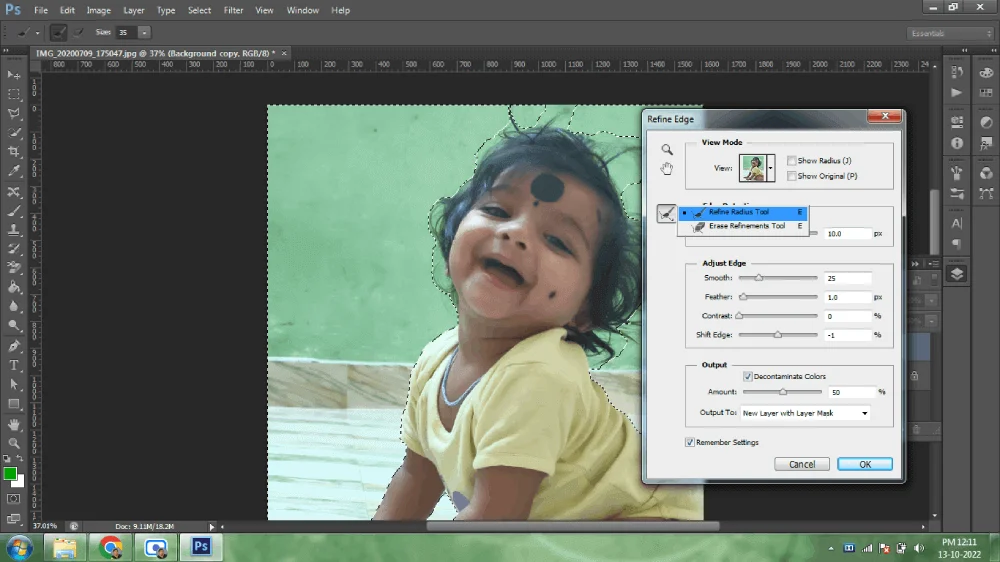Uncheck Decontaminate Colors

coord(747,376)
